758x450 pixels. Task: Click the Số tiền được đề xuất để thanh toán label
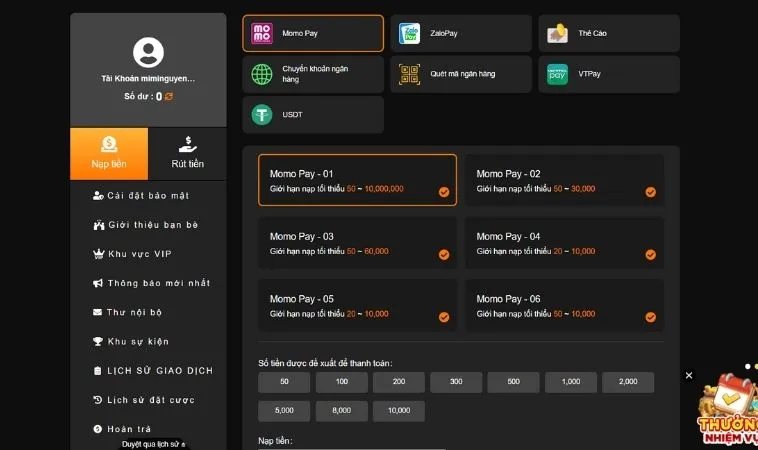click(x=325, y=363)
